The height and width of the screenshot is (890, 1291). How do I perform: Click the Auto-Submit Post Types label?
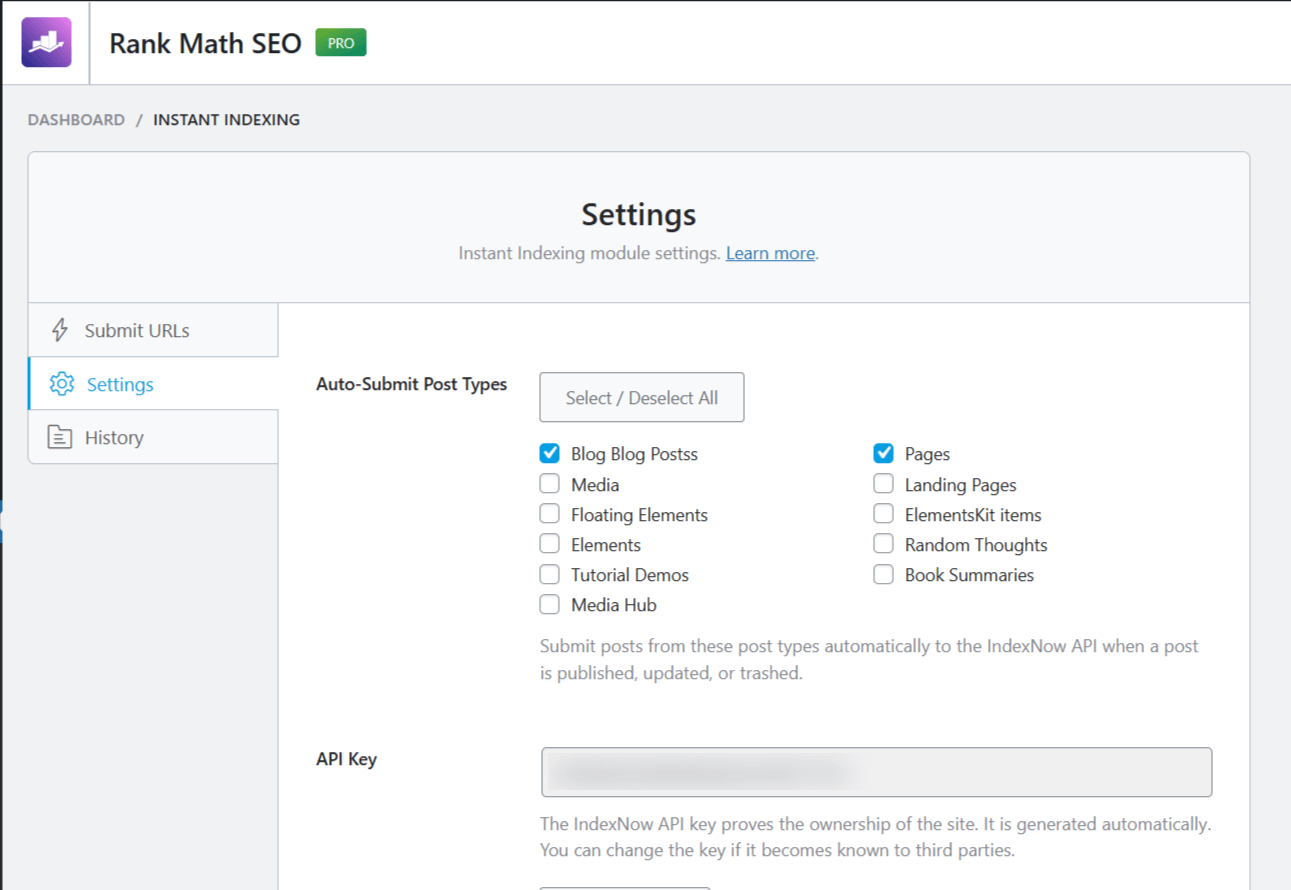pos(412,384)
